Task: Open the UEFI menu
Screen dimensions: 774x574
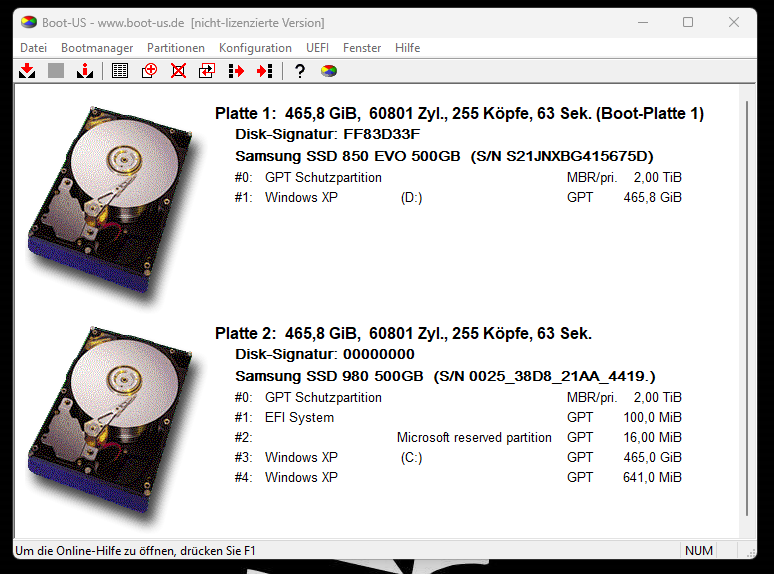Action: 317,48
